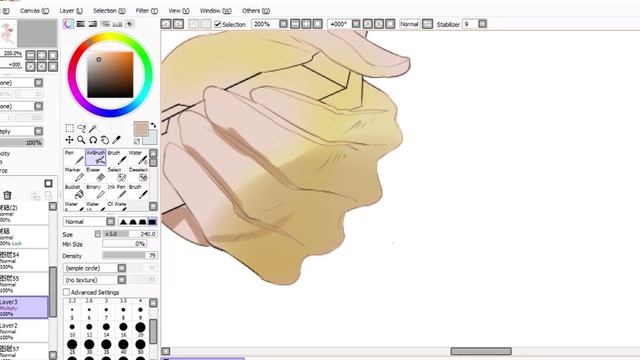The image size is (640, 360).
Task: Open the brush blend mode Normal dropdown
Action: [111, 222]
